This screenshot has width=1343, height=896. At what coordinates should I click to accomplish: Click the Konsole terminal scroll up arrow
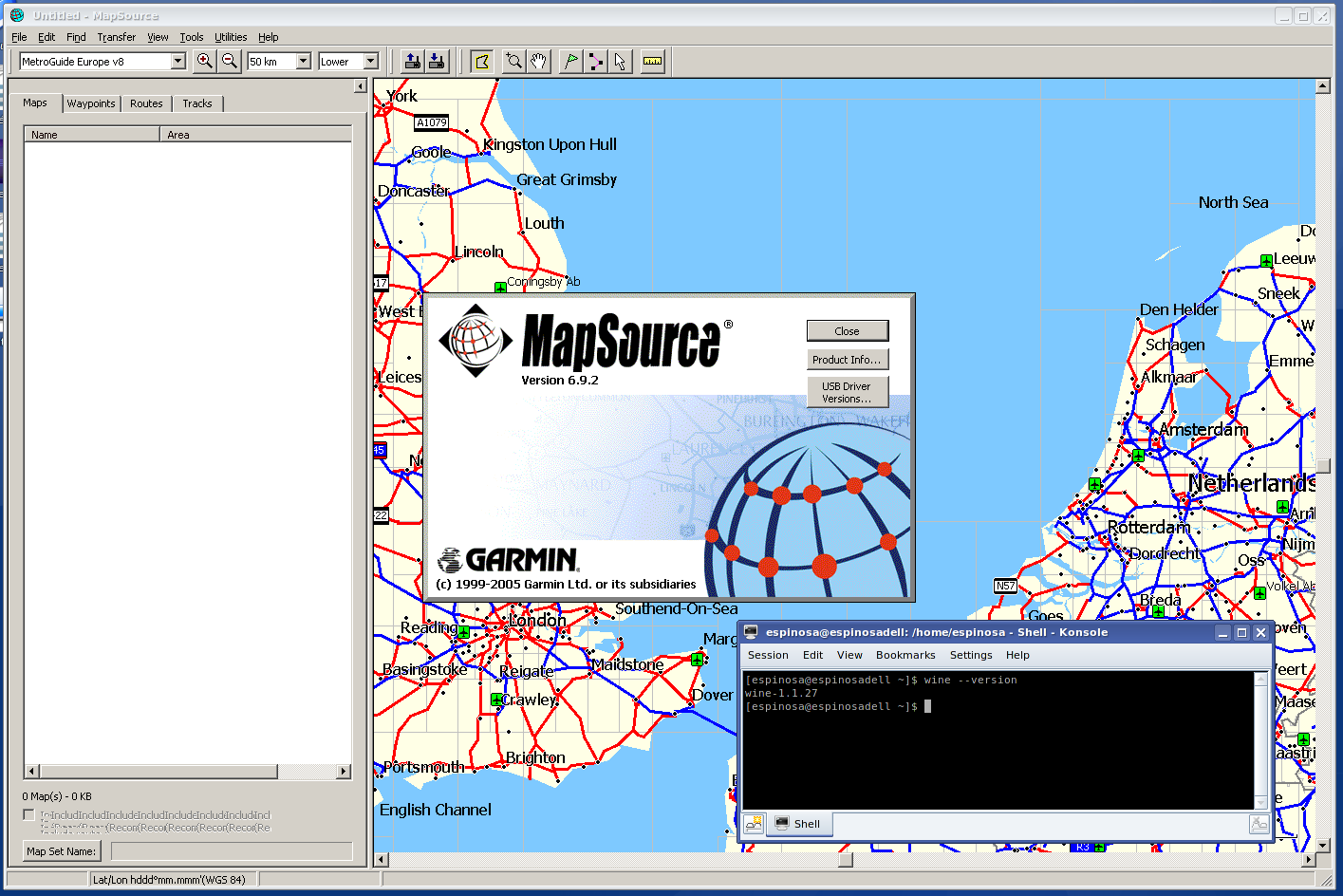(1261, 680)
